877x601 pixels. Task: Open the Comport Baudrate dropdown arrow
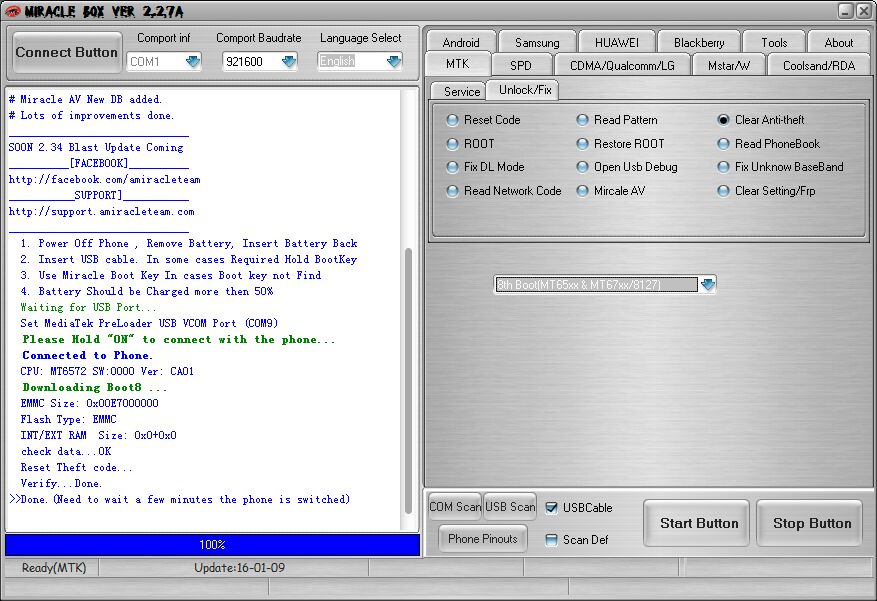tap(289, 61)
